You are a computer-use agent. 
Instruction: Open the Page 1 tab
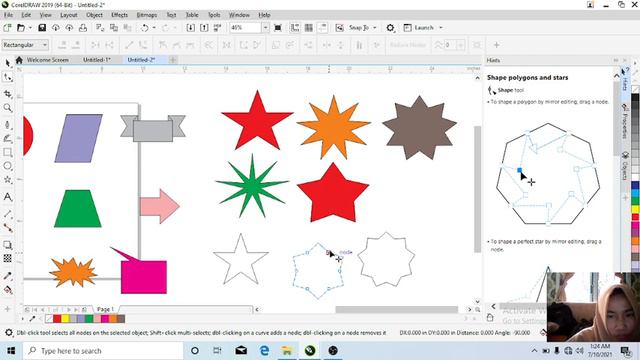pos(105,309)
